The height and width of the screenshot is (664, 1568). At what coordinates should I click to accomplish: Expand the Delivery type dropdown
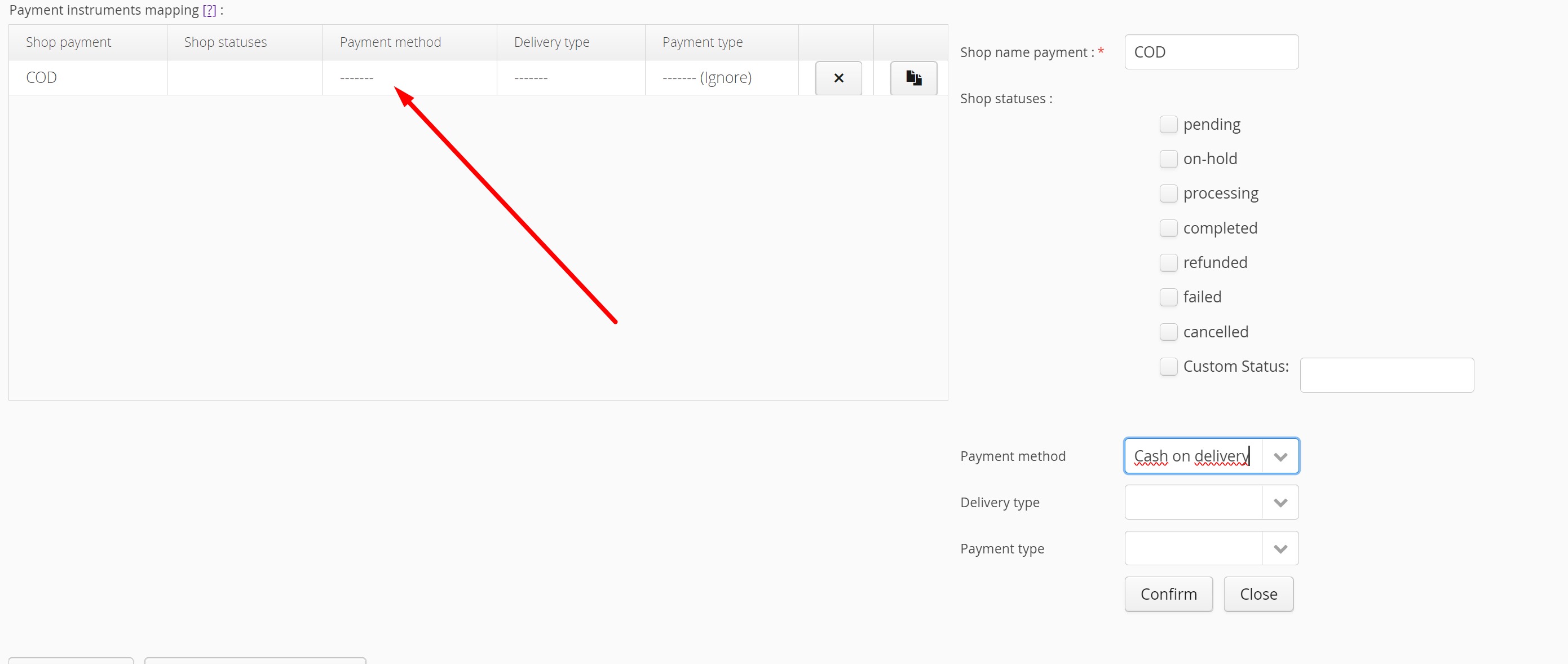1280,503
